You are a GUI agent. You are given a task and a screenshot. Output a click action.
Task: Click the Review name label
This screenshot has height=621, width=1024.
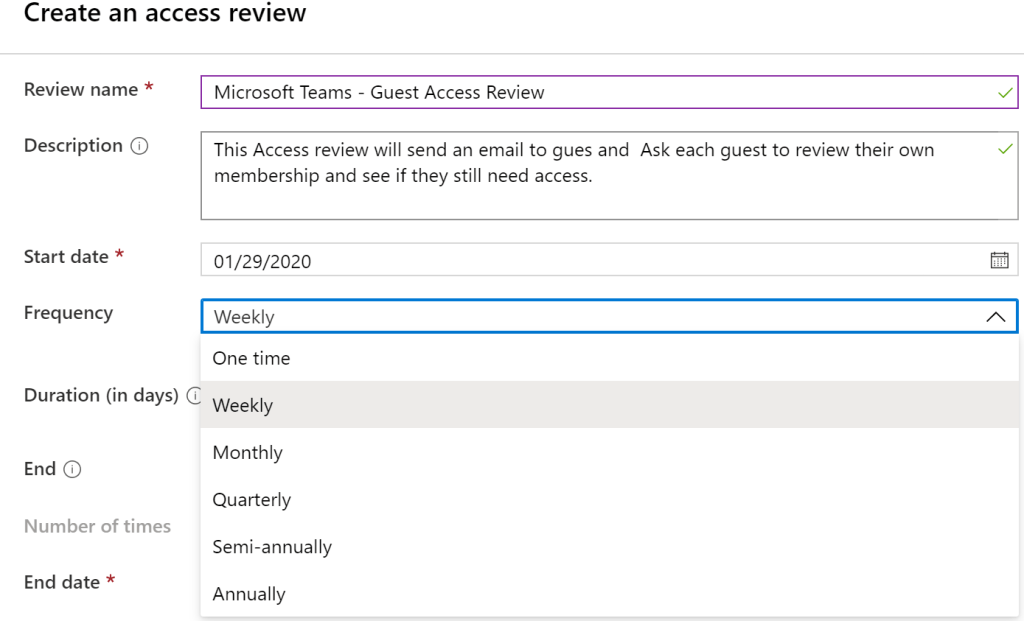tap(81, 89)
